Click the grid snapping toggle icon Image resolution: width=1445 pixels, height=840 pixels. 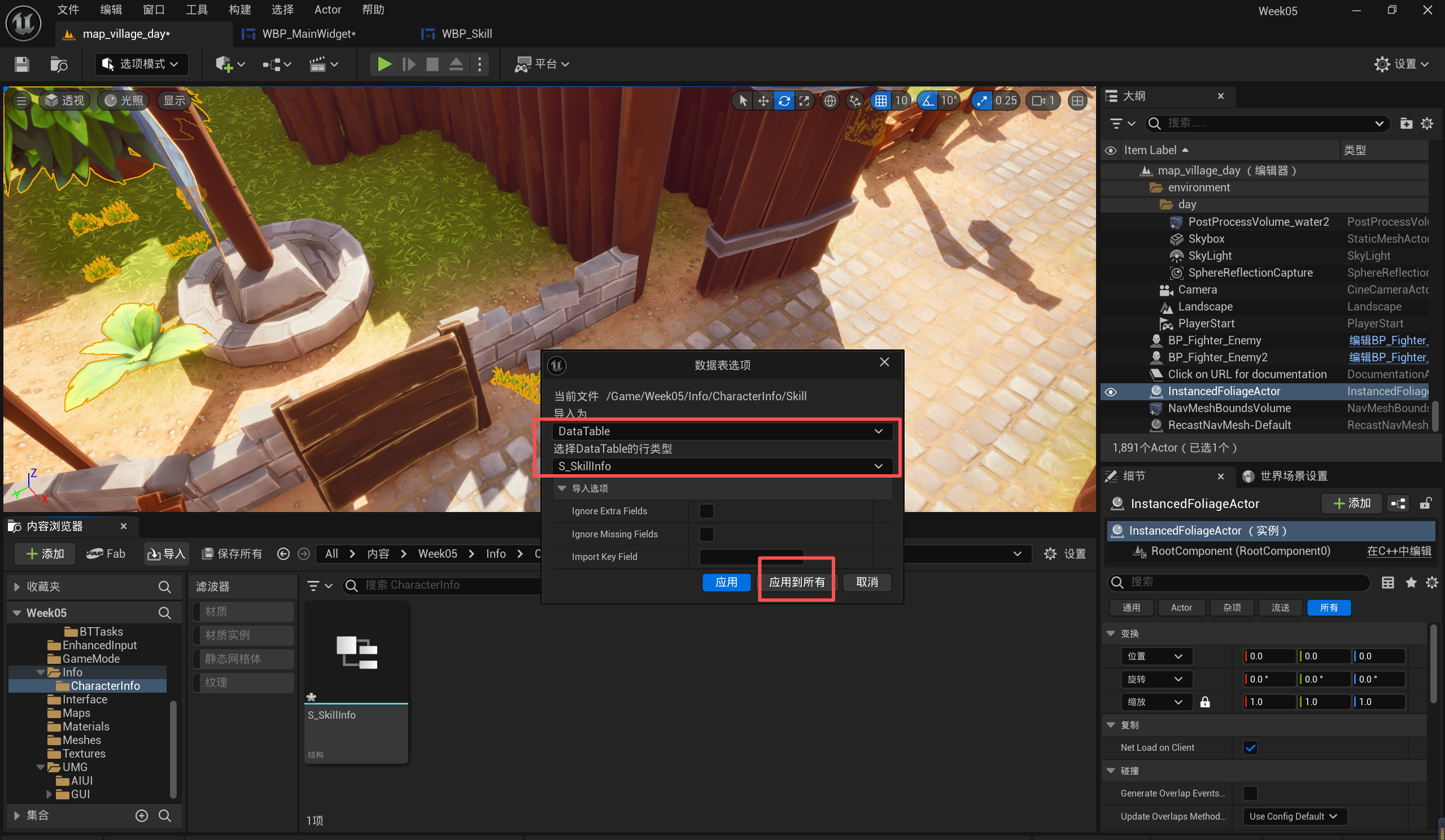[x=881, y=101]
